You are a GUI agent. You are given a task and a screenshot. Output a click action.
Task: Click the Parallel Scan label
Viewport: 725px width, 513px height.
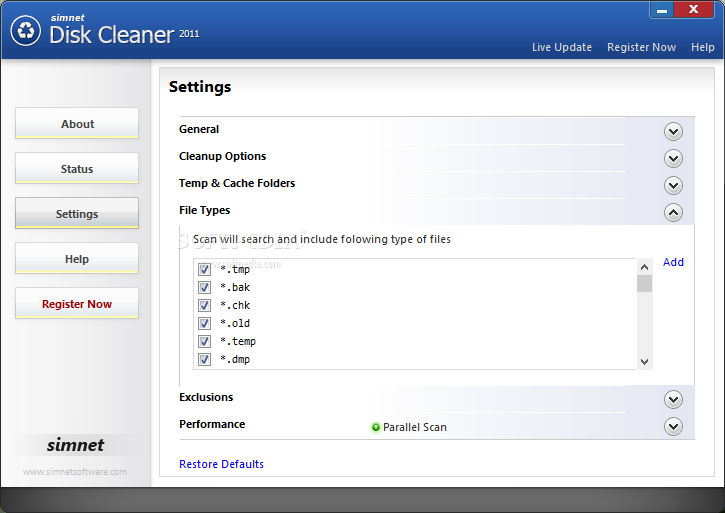[415, 427]
